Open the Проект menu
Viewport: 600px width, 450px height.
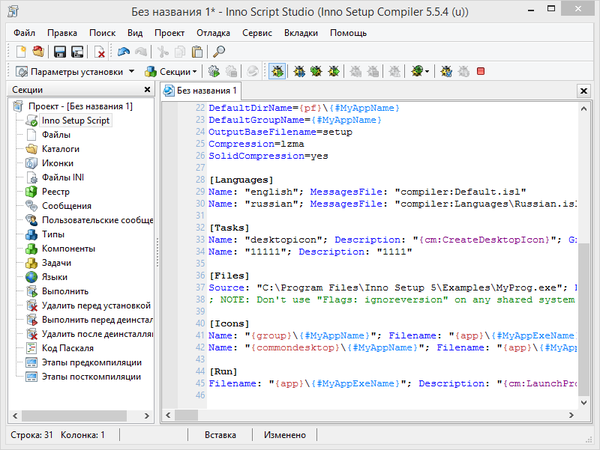(171, 33)
